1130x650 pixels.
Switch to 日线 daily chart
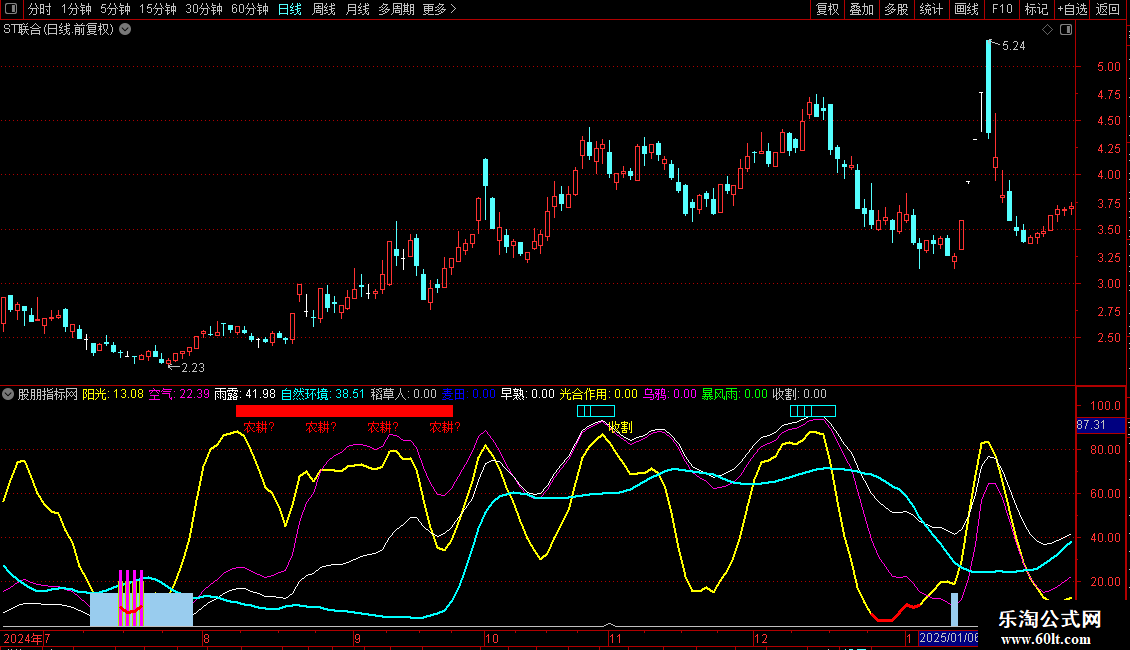coord(290,9)
